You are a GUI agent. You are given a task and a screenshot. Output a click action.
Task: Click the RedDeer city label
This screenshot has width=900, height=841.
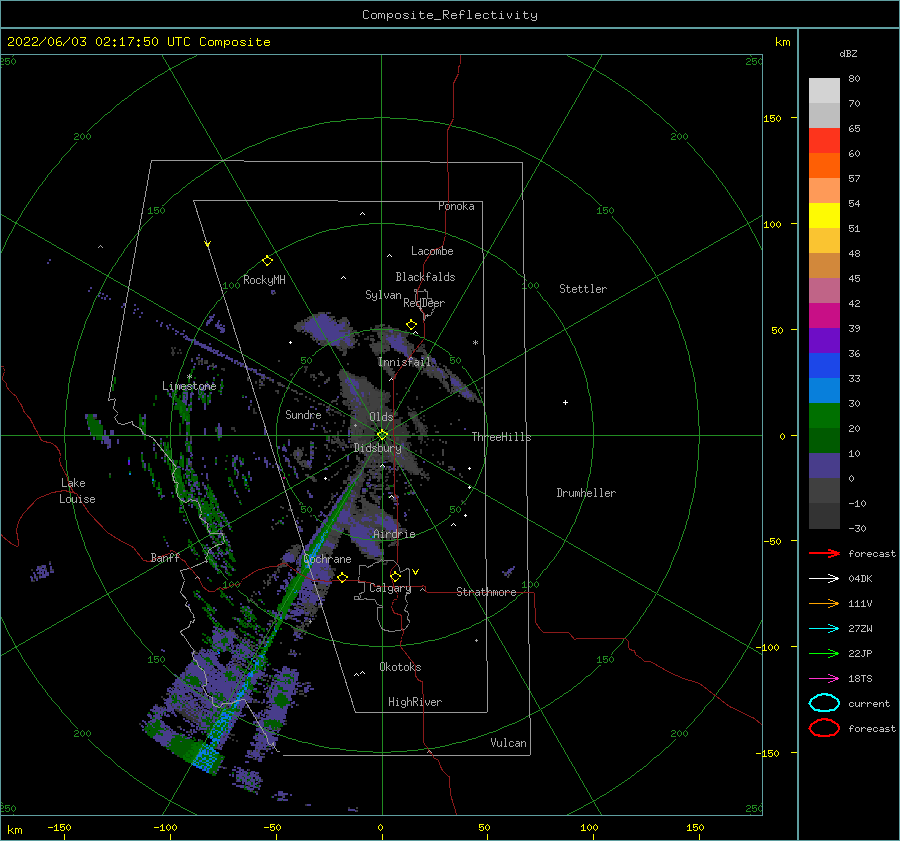coord(424,303)
